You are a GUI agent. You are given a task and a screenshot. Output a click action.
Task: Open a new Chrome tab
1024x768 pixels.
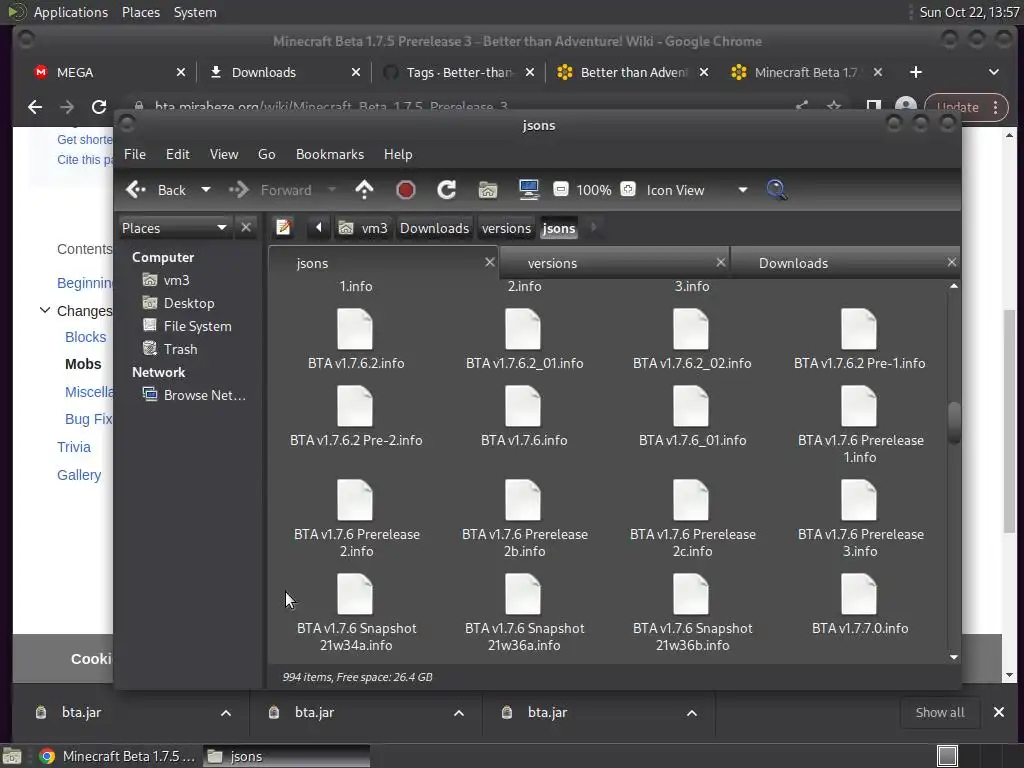916,72
